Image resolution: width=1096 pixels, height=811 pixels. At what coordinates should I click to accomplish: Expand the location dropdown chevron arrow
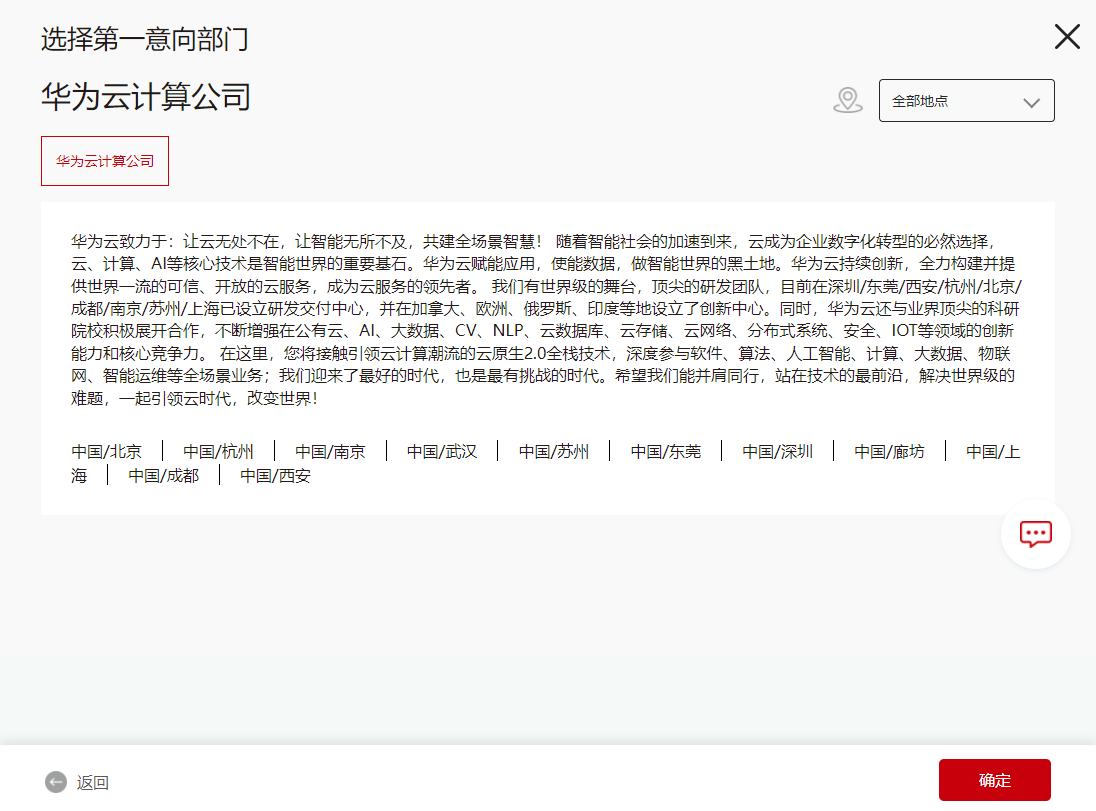(1032, 102)
